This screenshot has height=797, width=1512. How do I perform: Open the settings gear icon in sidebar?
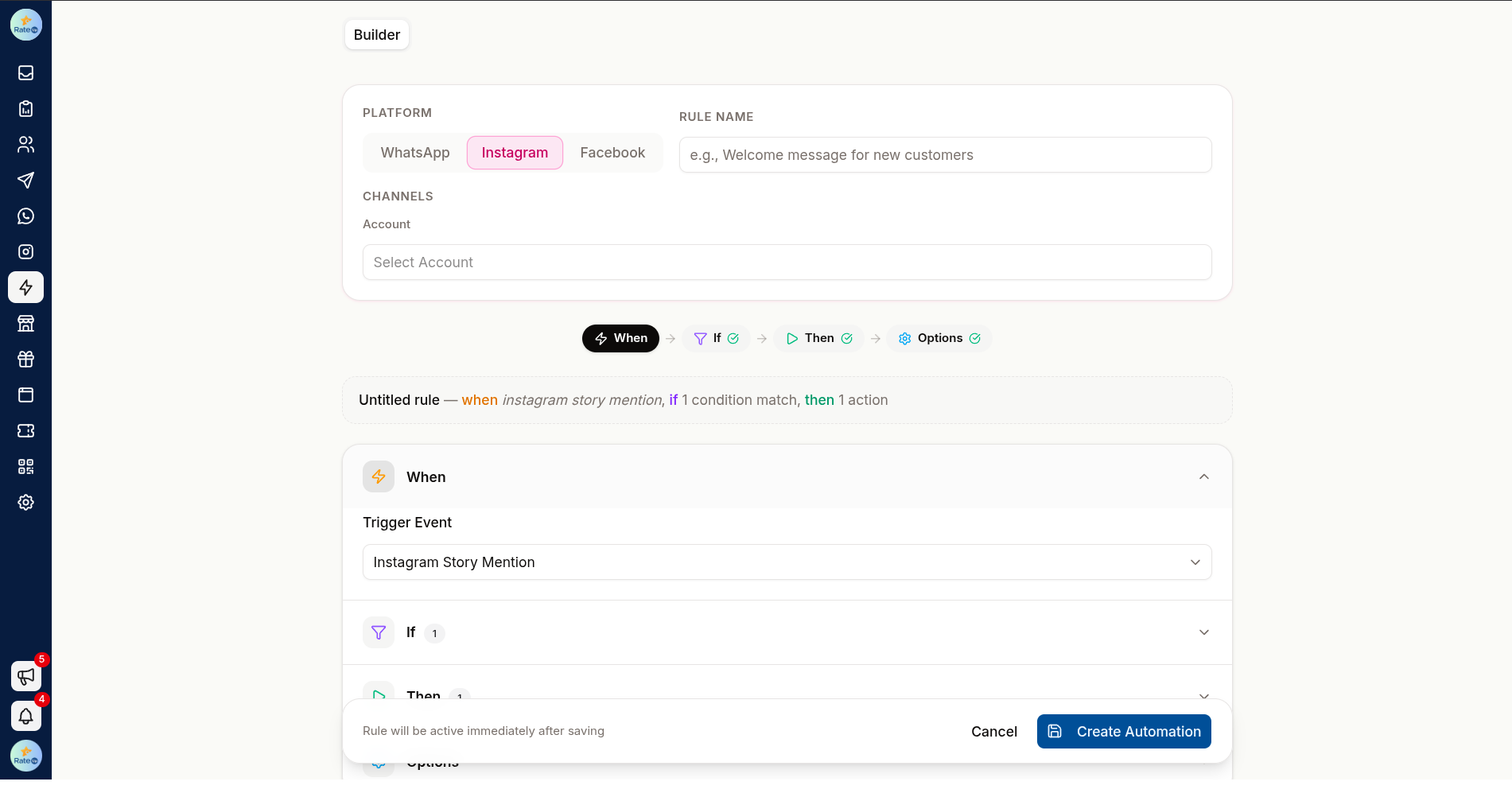pos(25,502)
